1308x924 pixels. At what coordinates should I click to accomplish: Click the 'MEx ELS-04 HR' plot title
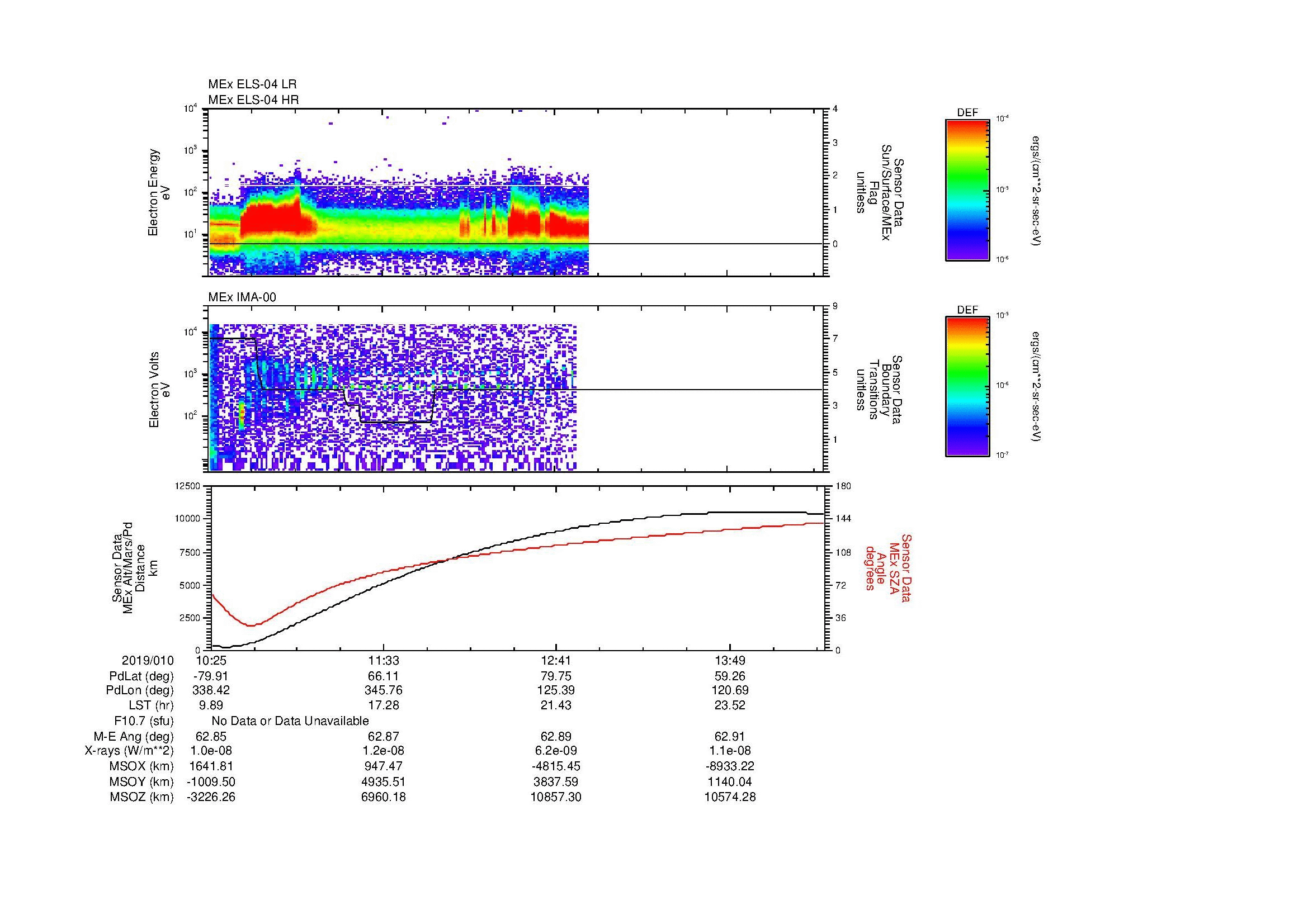253,100
